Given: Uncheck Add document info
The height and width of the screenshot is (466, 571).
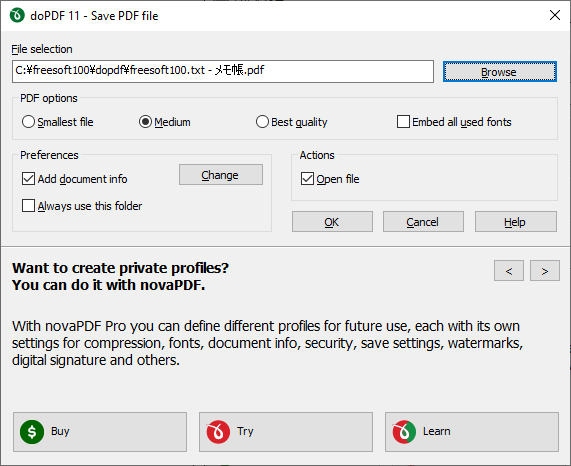Looking at the screenshot, I should [28, 179].
